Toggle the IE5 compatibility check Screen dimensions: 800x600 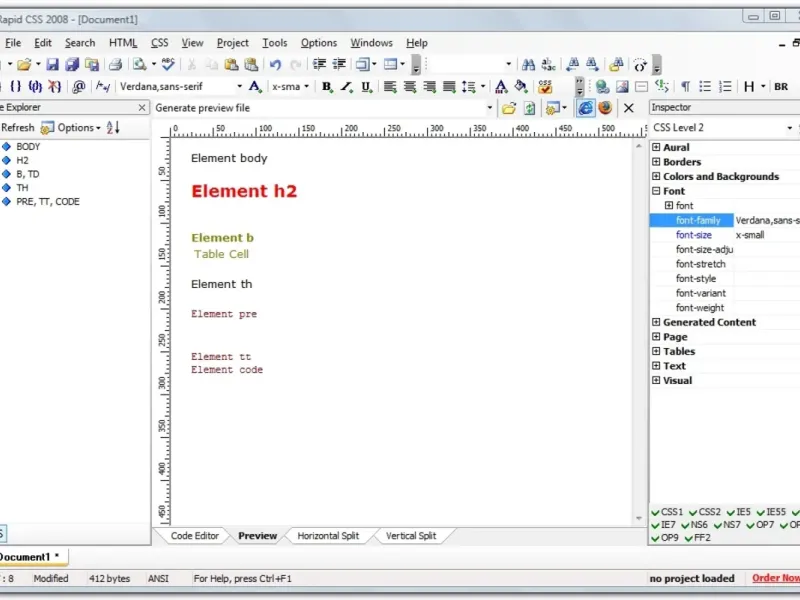(739, 512)
